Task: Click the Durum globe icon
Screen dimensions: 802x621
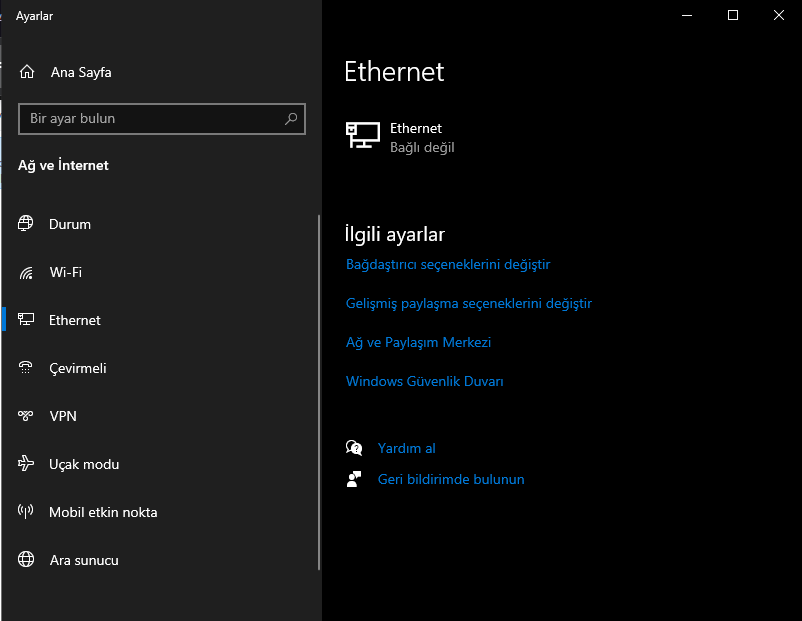Action: 26,224
